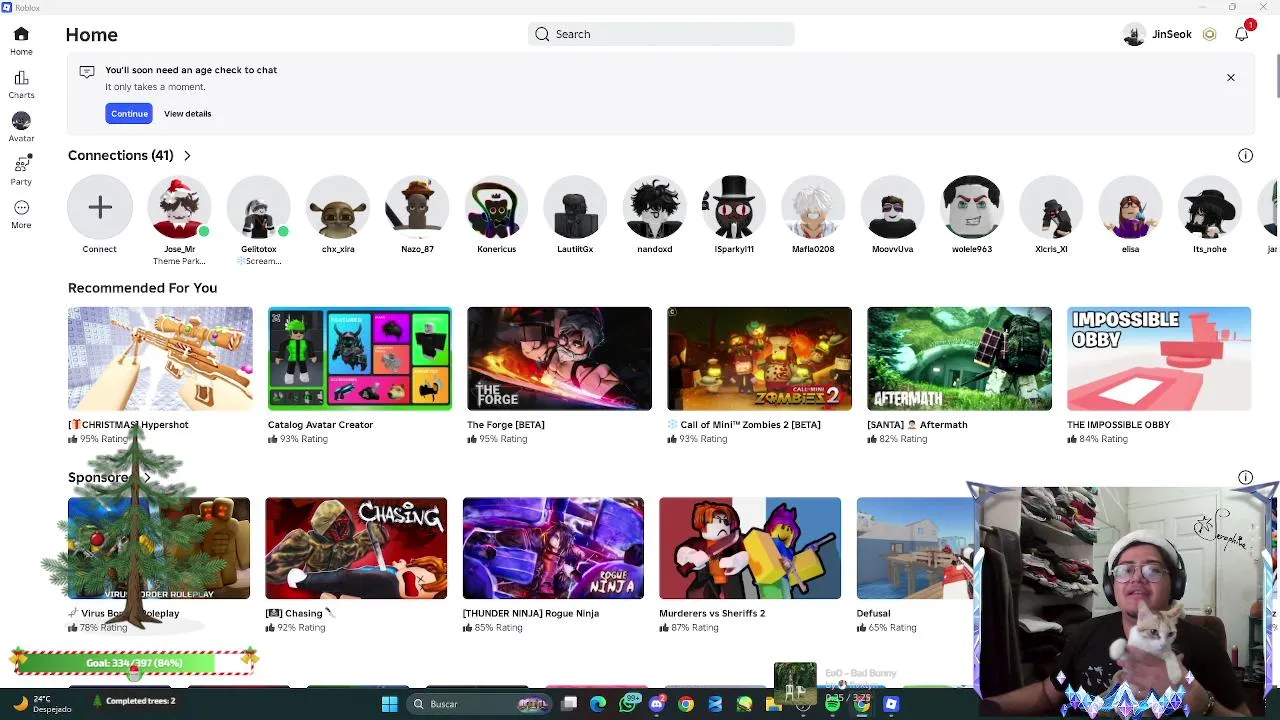Click the Catalog Avatar Creator title

point(320,425)
